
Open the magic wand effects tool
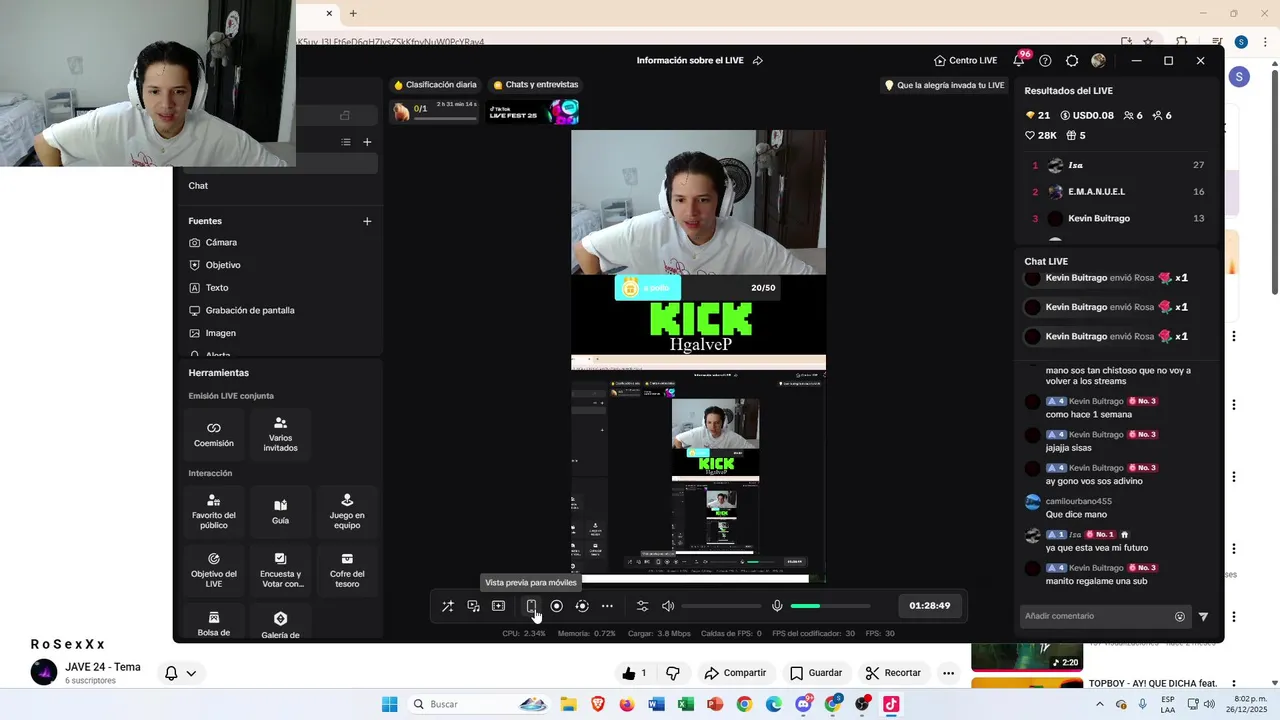tap(448, 606)
